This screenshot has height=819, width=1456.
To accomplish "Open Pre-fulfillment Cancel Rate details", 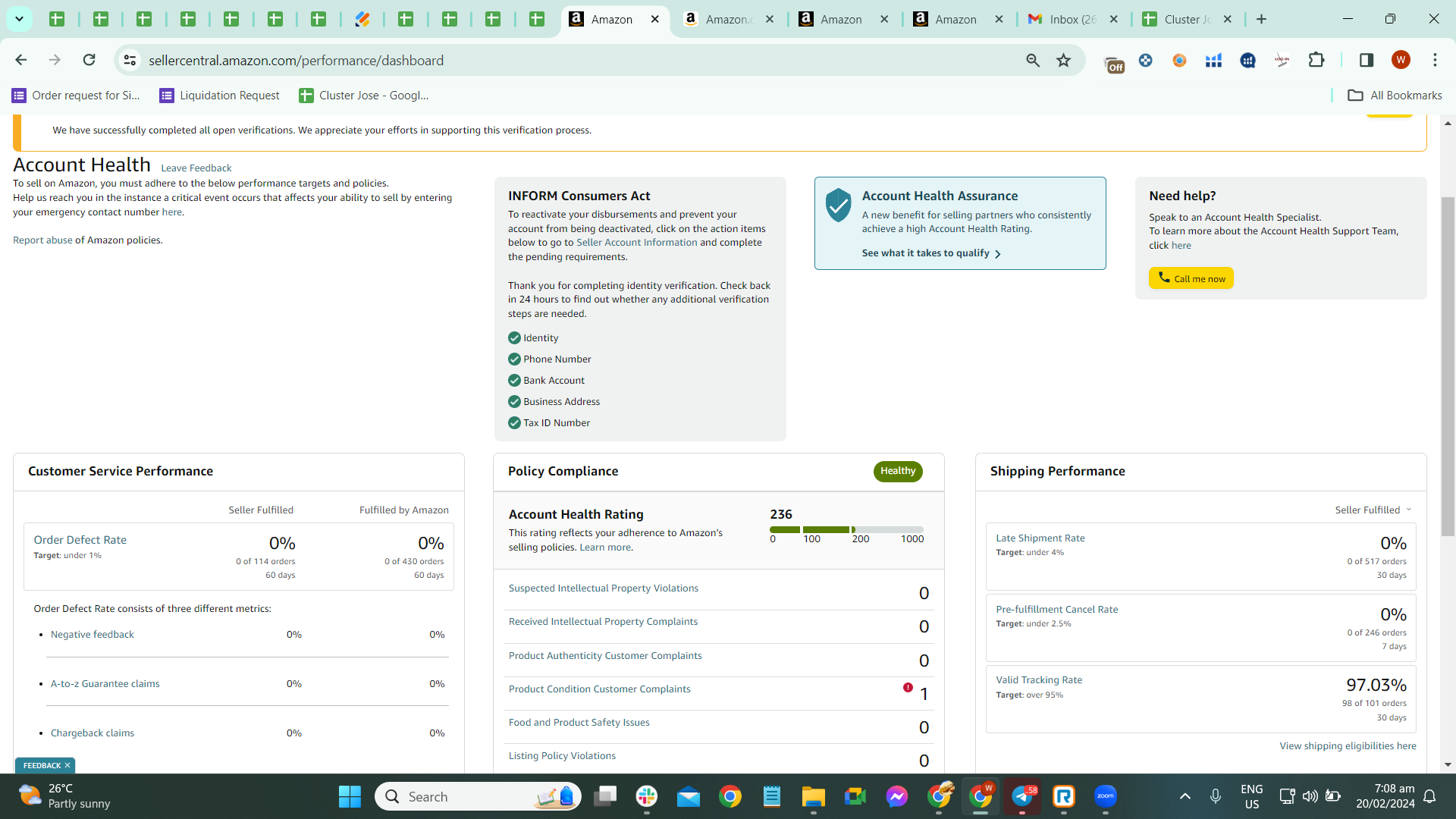I will click(1057, 610).
